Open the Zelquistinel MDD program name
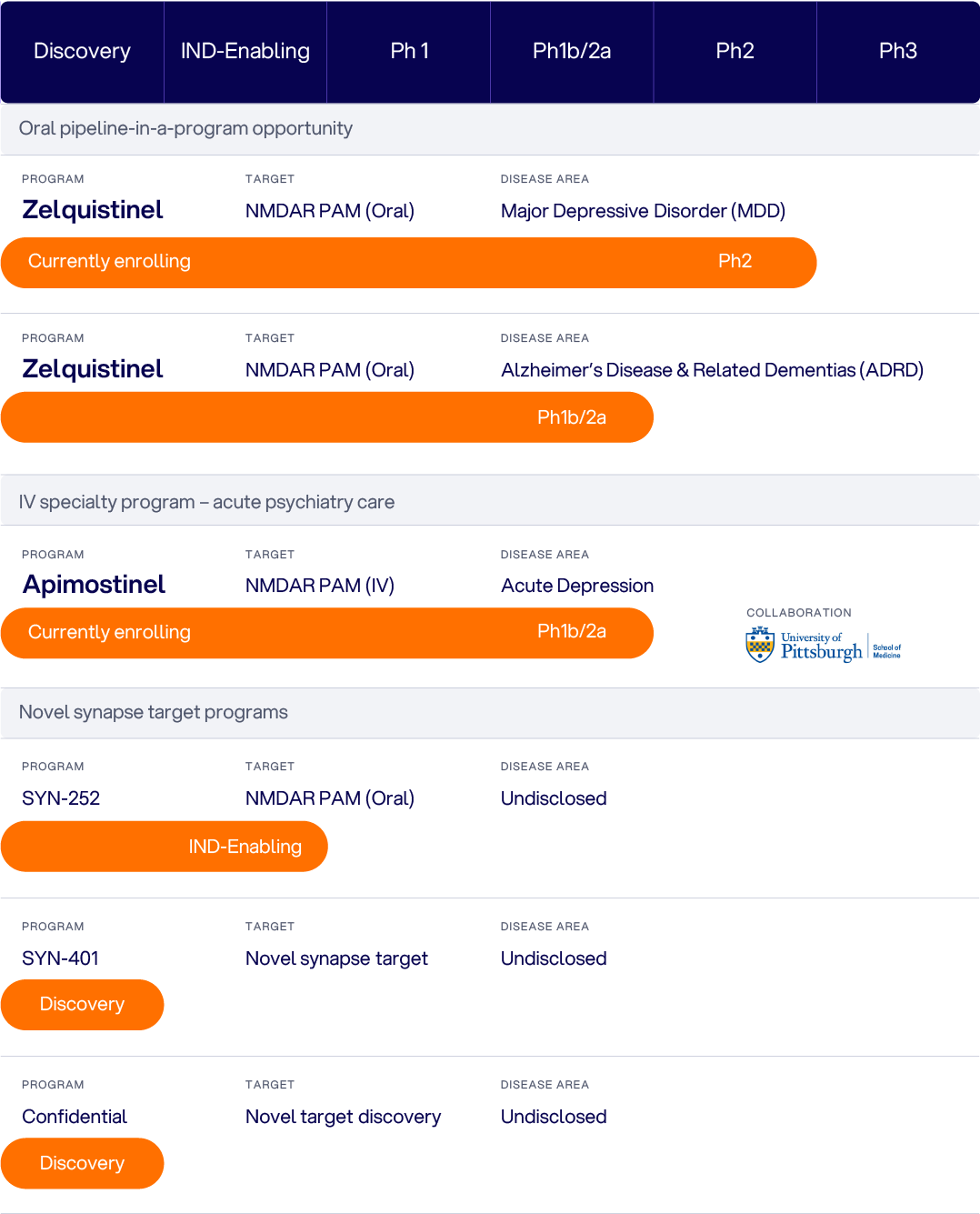 pos(93,210)
